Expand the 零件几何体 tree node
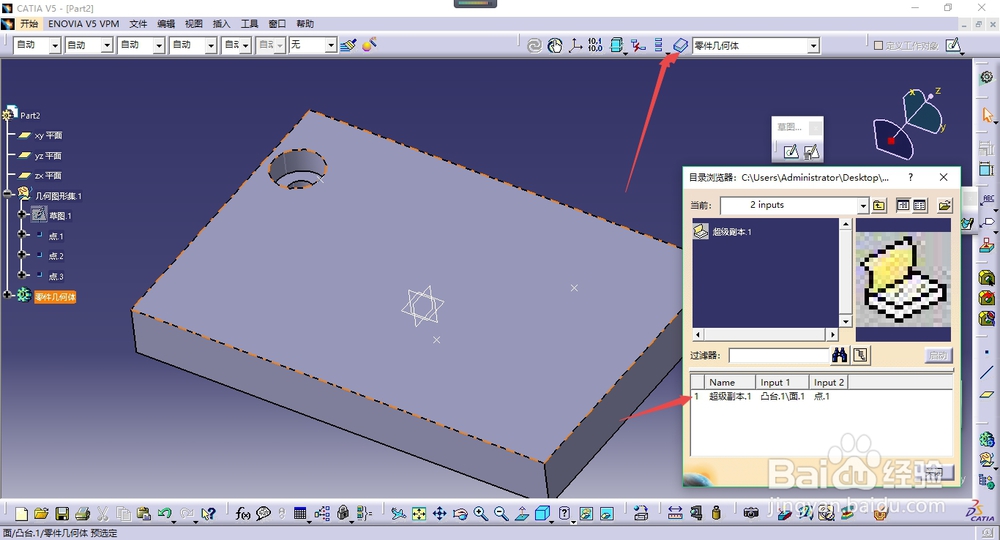 pos(8,295)
